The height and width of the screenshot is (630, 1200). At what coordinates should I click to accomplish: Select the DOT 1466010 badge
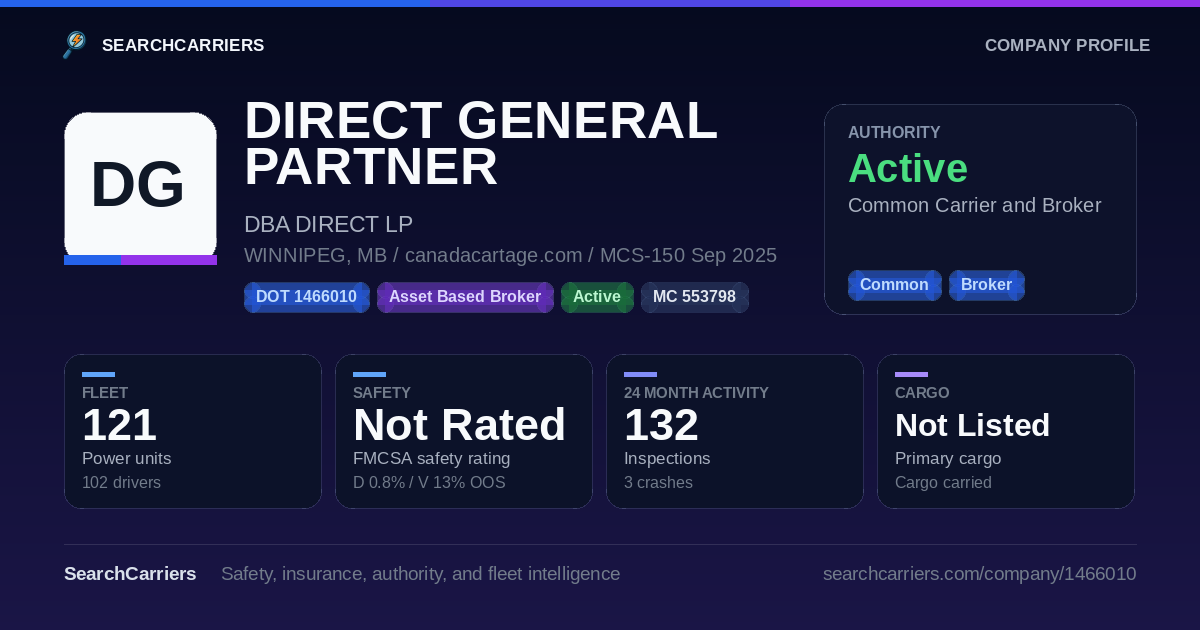pos(306,297)
